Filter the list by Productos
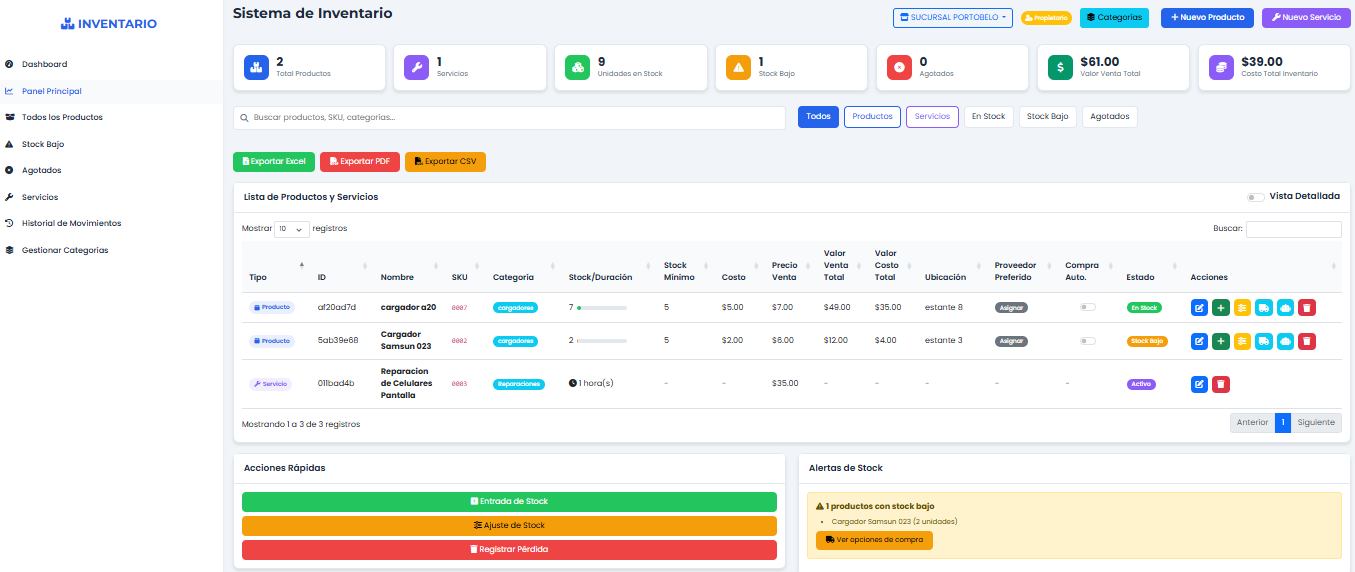This screenshot has height=572, width=1355. coord(872,117)
